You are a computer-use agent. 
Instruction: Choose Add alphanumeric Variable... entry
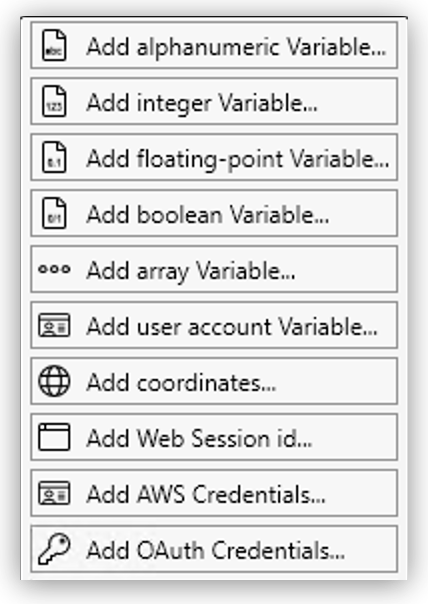click(x=214, y=45)
